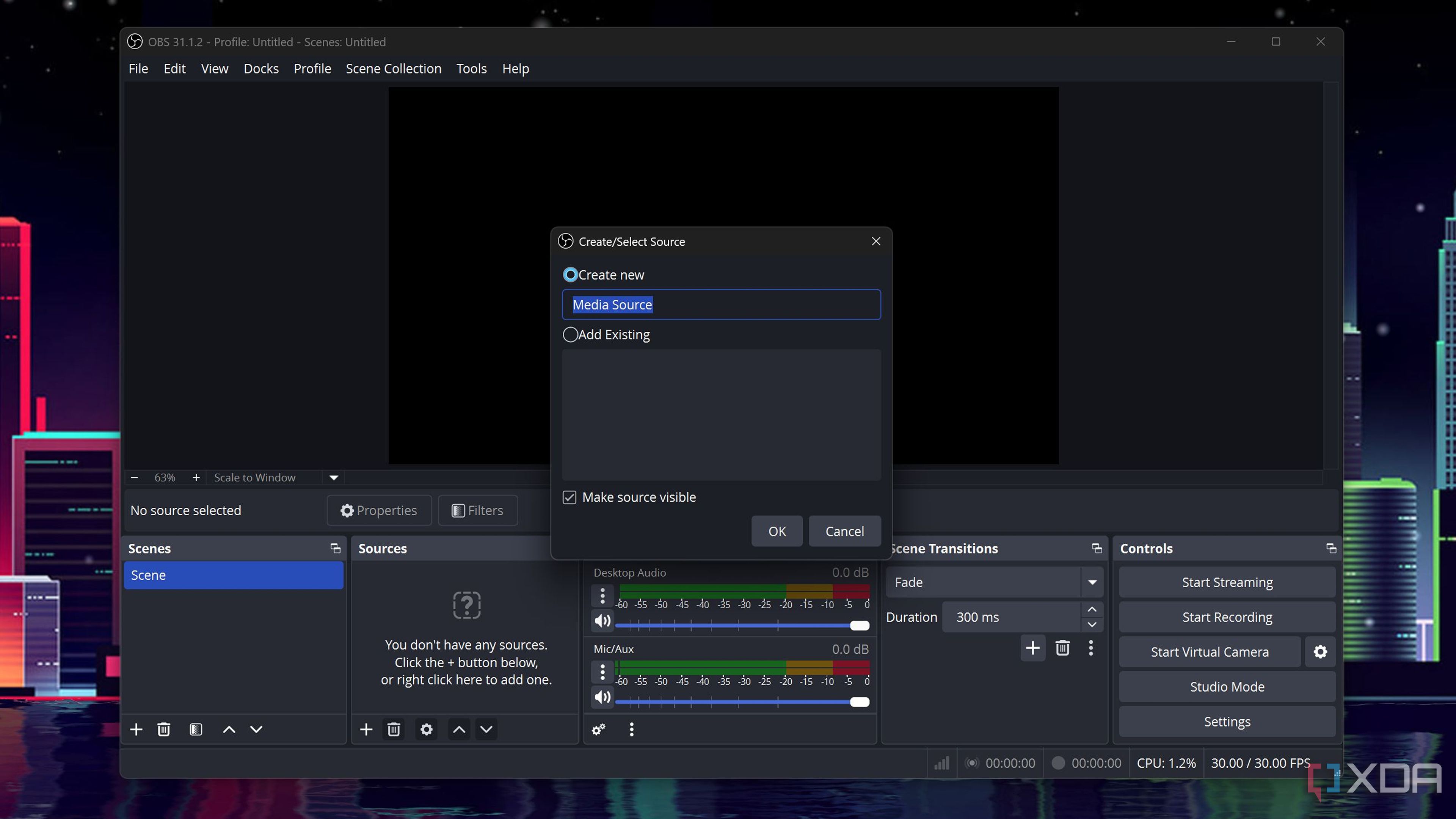Uncheck Make source visible checkbox
This screenshot has height=819, width=1456.
coord(569,497)
